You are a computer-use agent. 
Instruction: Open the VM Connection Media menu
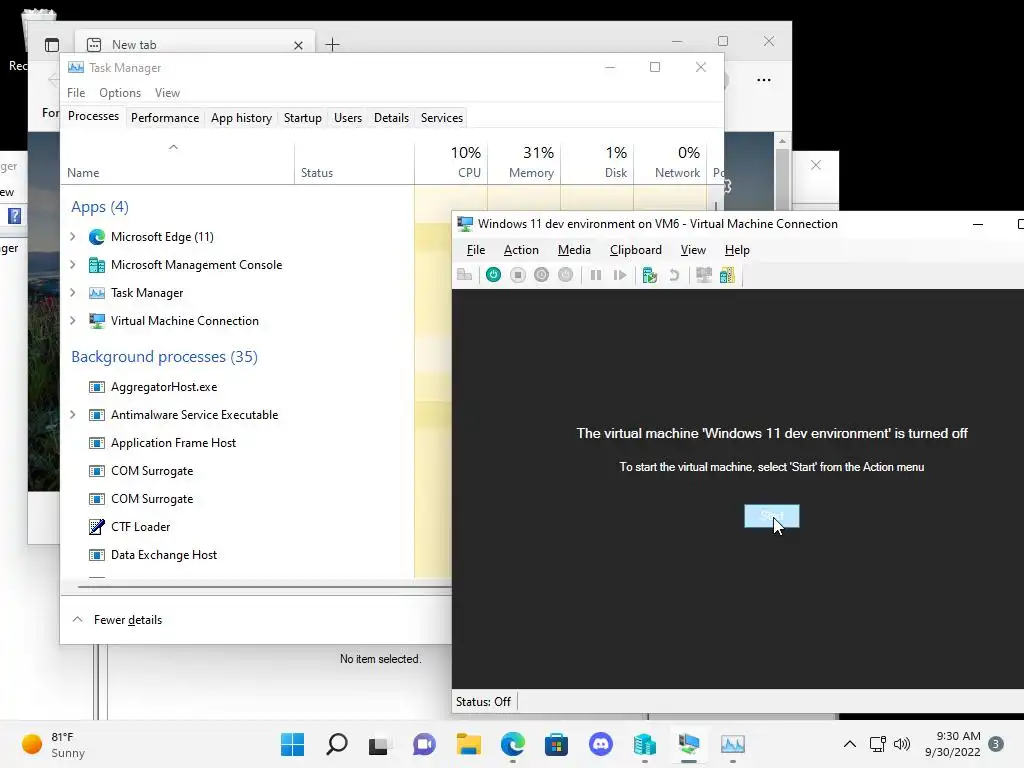[574, 250]
